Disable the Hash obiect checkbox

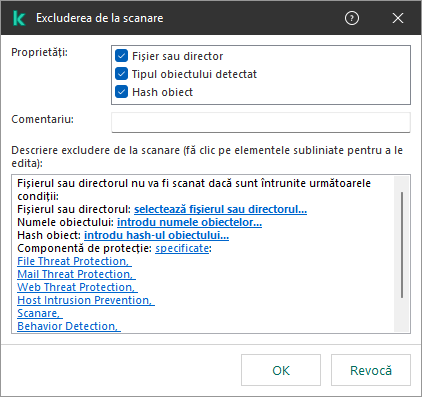(x=121, y=92)
